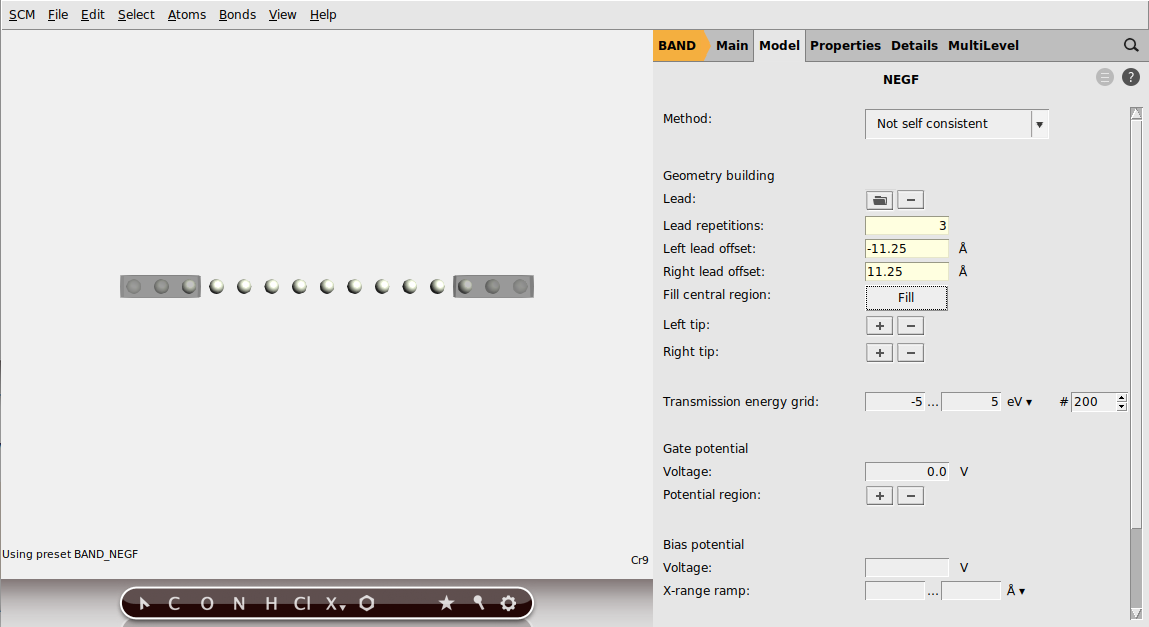Click the gear settings icon in toolbar
Screen dimensions: 1149x627
tap(508, 603)
